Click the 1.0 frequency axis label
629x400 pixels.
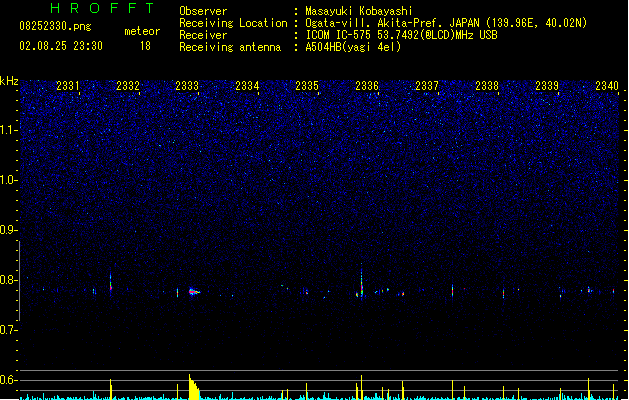coord(9,180)
